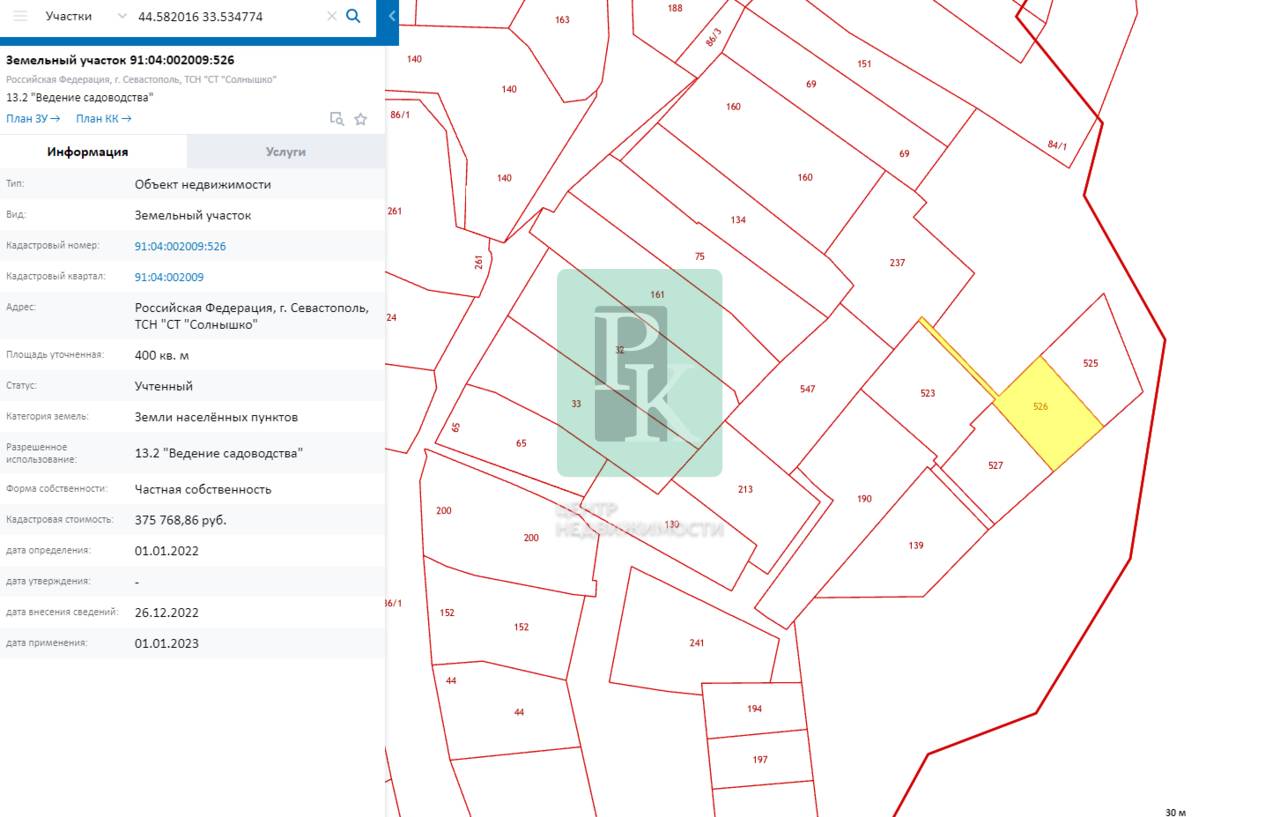
Task: Switch to the Услуги tab
Action: pos(286,152)
